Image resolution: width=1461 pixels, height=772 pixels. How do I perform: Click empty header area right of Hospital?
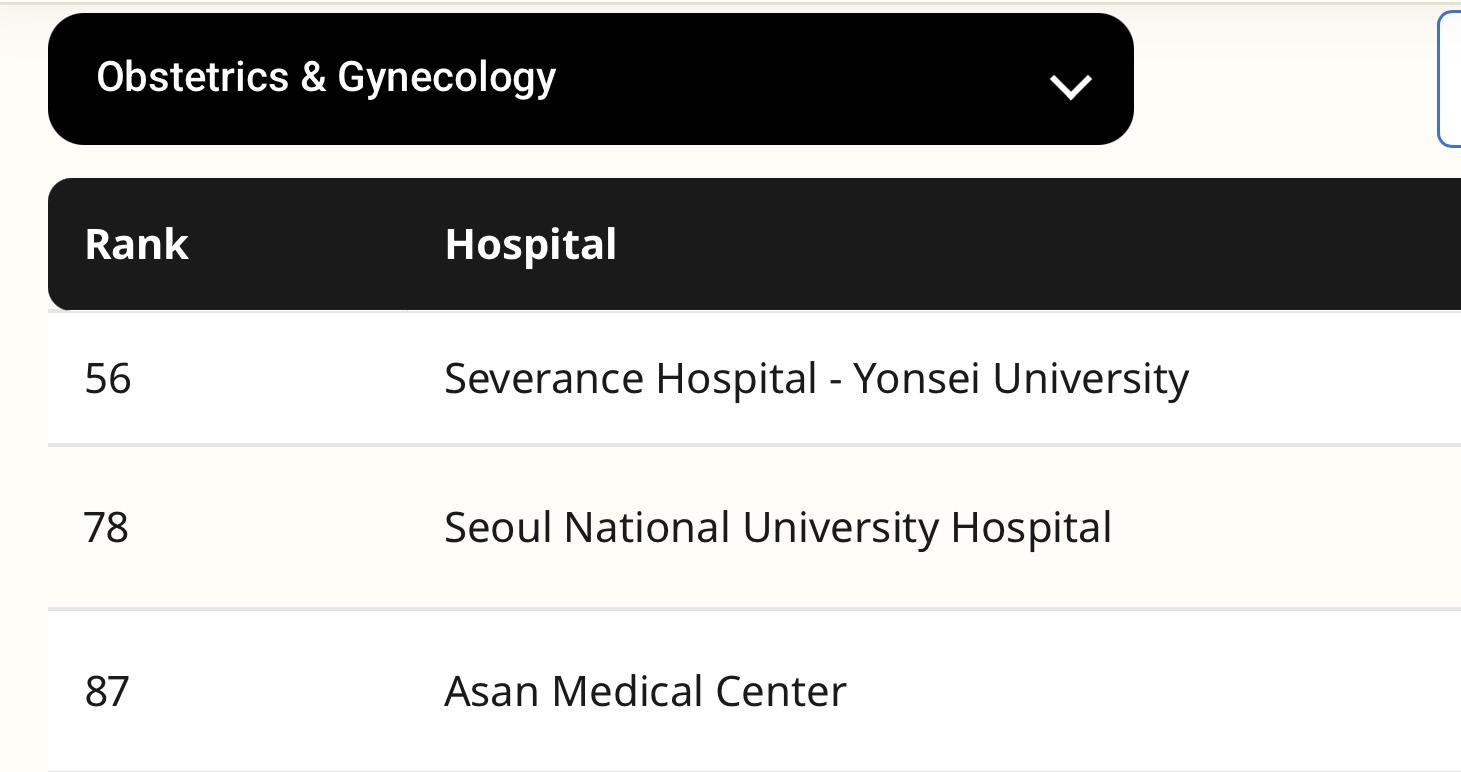click(x=1000, y=245)
